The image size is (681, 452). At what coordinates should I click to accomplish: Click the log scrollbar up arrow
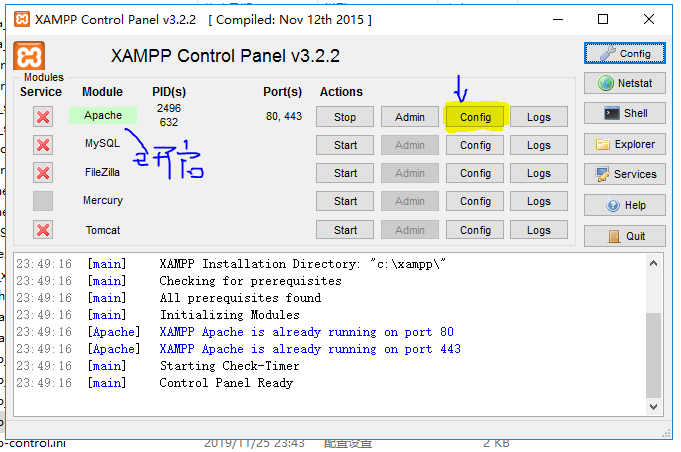653,263
